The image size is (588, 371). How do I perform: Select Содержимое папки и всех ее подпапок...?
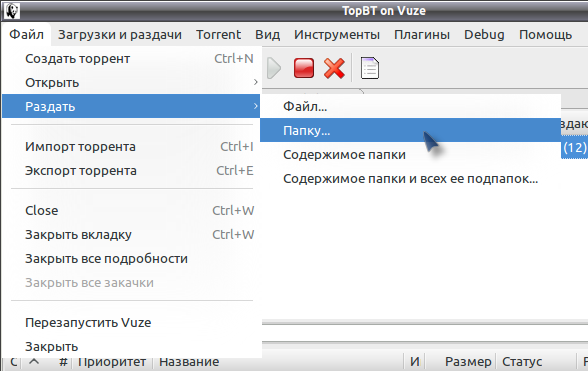point(411,179)
